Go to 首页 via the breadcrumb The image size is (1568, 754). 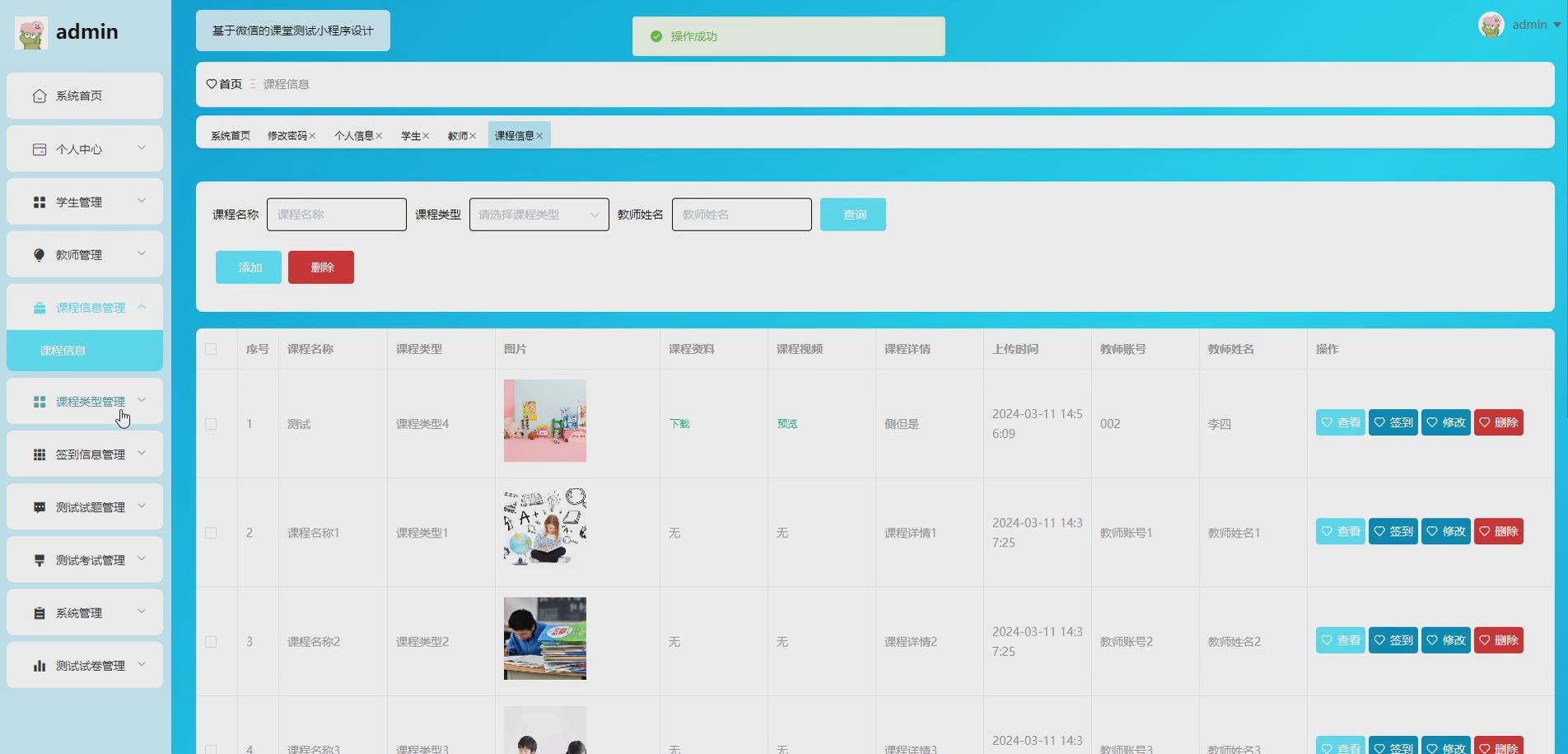pyautogui.click(x=231, y=84)
